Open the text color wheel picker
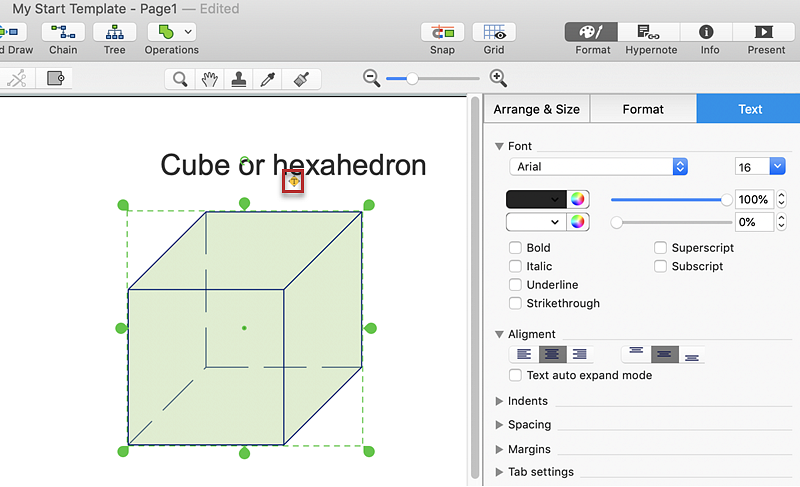 pos(578,199)
